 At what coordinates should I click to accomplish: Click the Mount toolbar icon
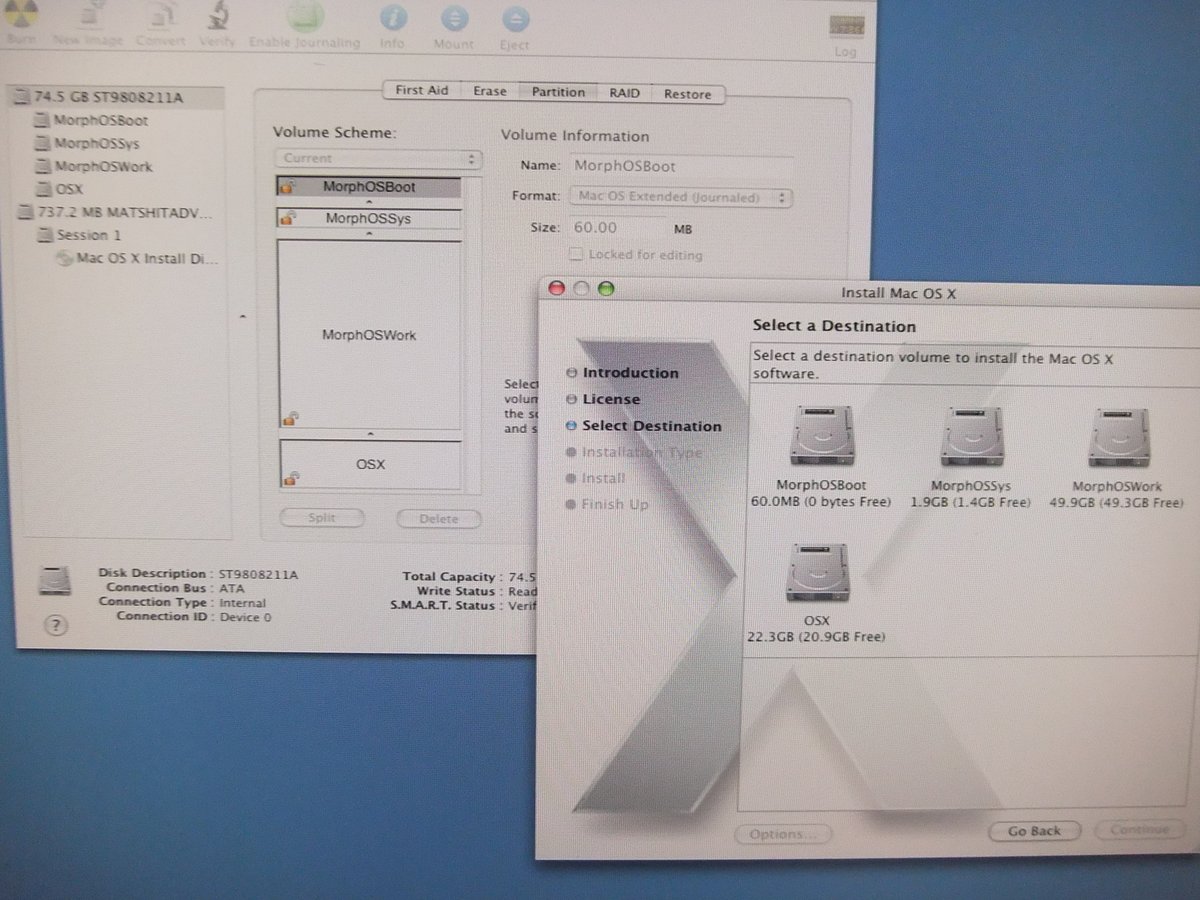pos(454,18)
